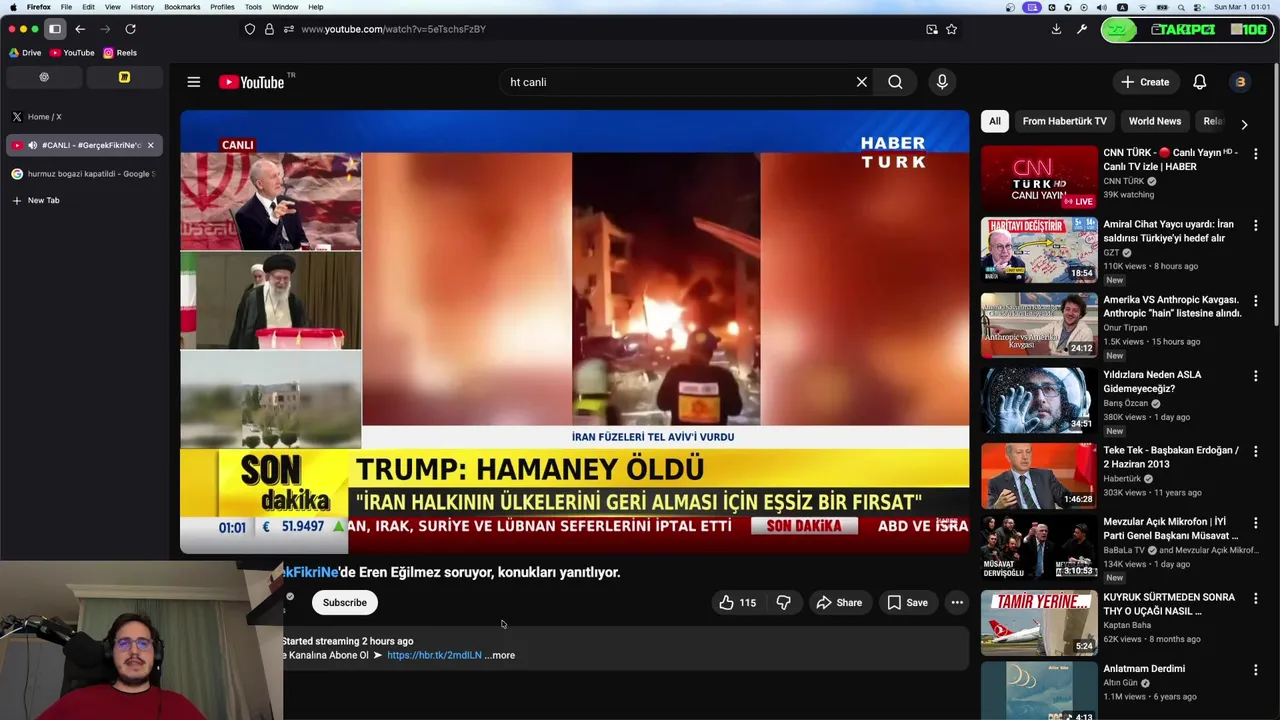Open Amerika VS Anthropic Kavgası video title
Image resolution: width=1280 pixels, height=720 pixels.
pyautogui.click(x=1172, y=306)
